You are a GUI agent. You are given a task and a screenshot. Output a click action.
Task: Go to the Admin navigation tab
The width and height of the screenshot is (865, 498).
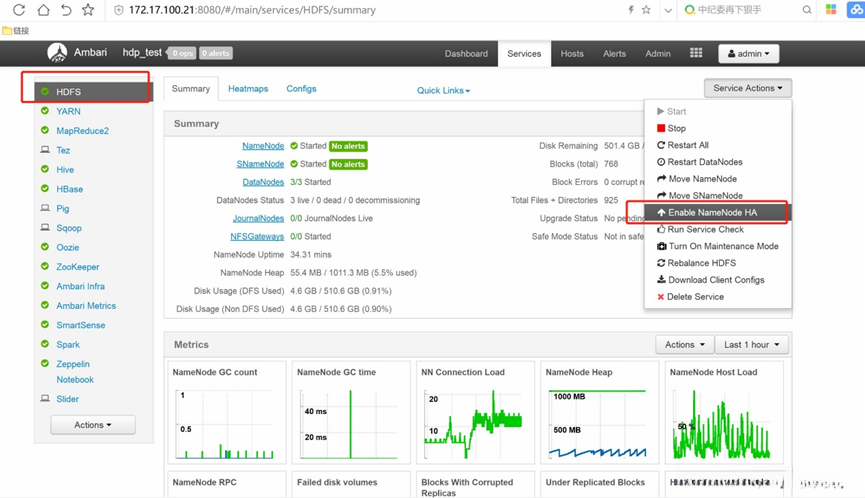click(x=658, y=53)
